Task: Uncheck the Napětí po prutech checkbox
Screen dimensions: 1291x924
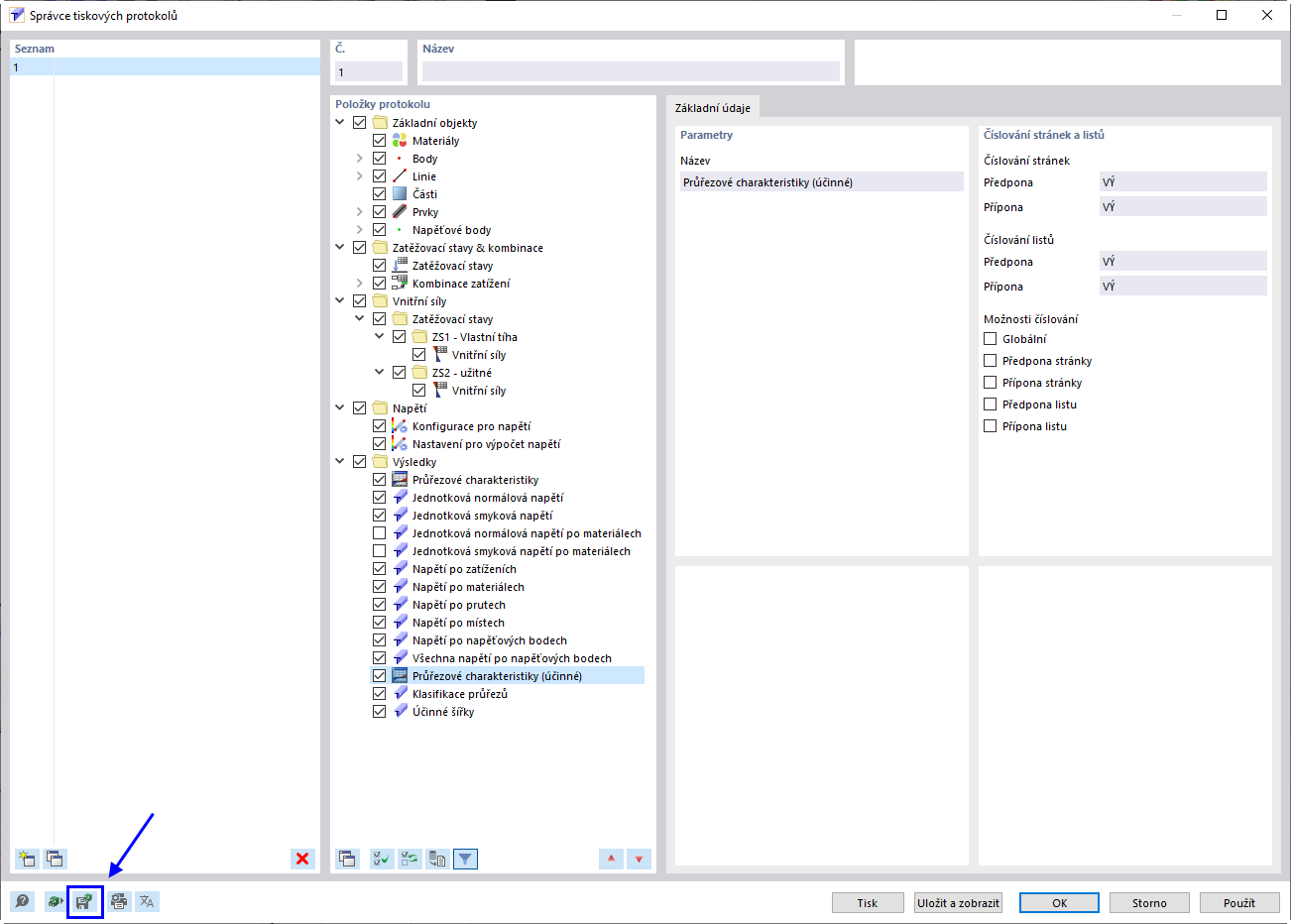Action: click(379, 605)
